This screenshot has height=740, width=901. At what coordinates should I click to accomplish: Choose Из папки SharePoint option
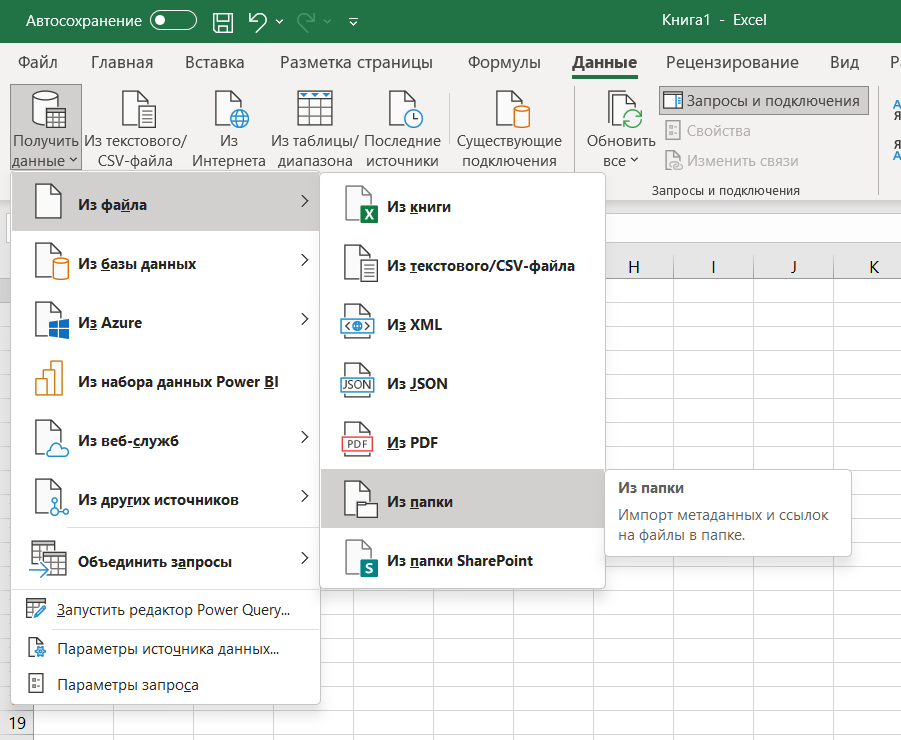[462, 560]
